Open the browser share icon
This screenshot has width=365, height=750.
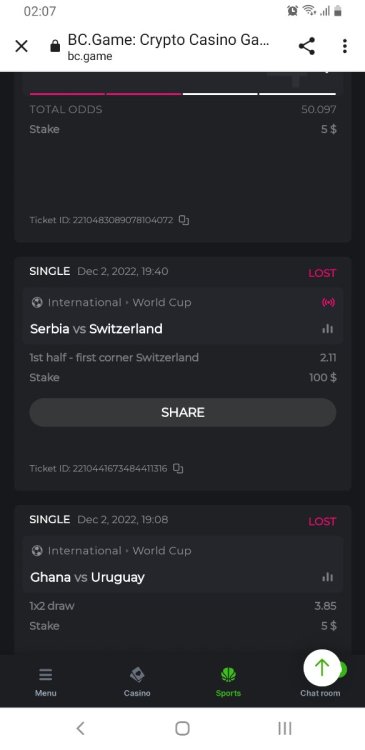pos(307,46)
